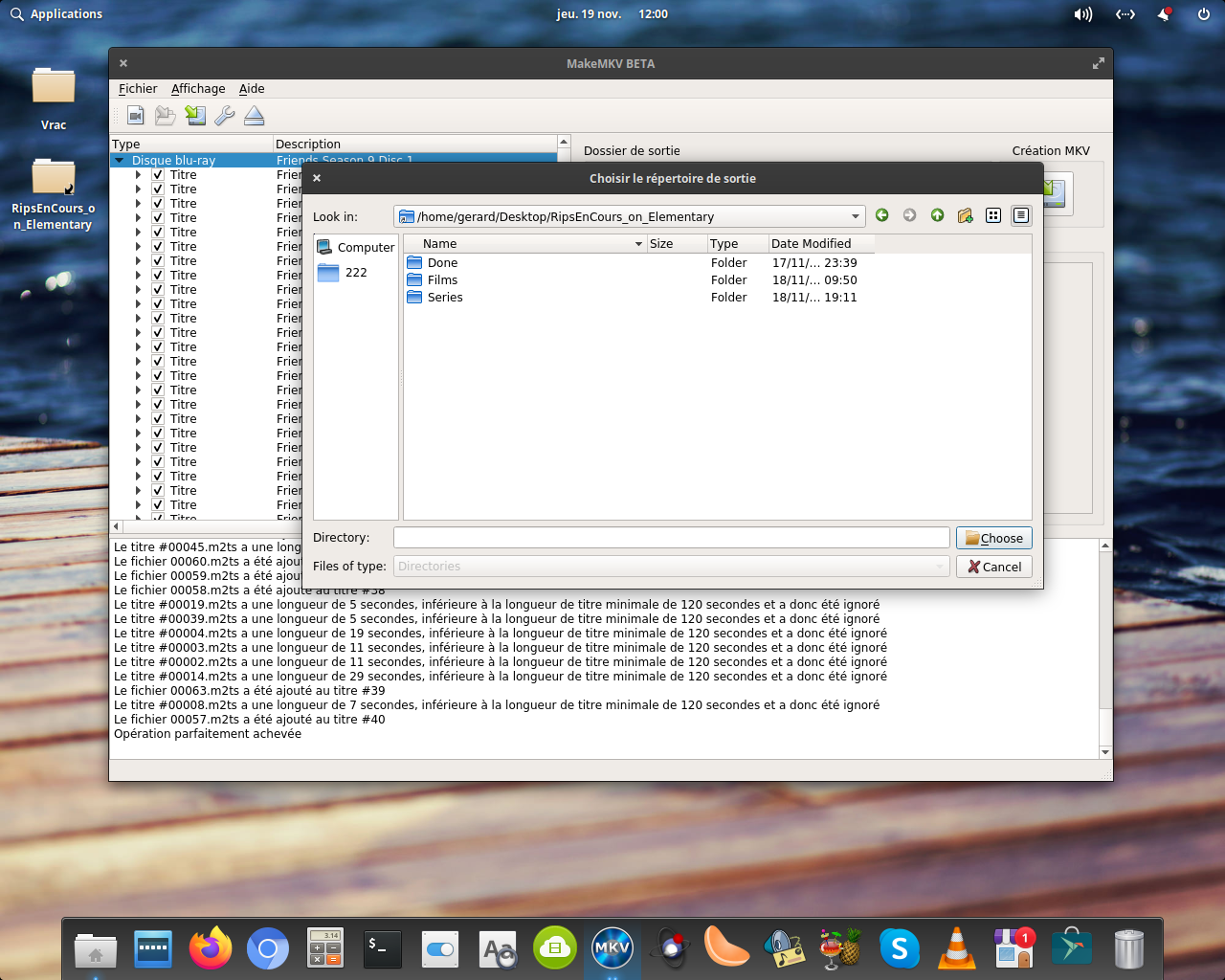Click 'Opération parfaitement achevée' log line

(208, 734)
